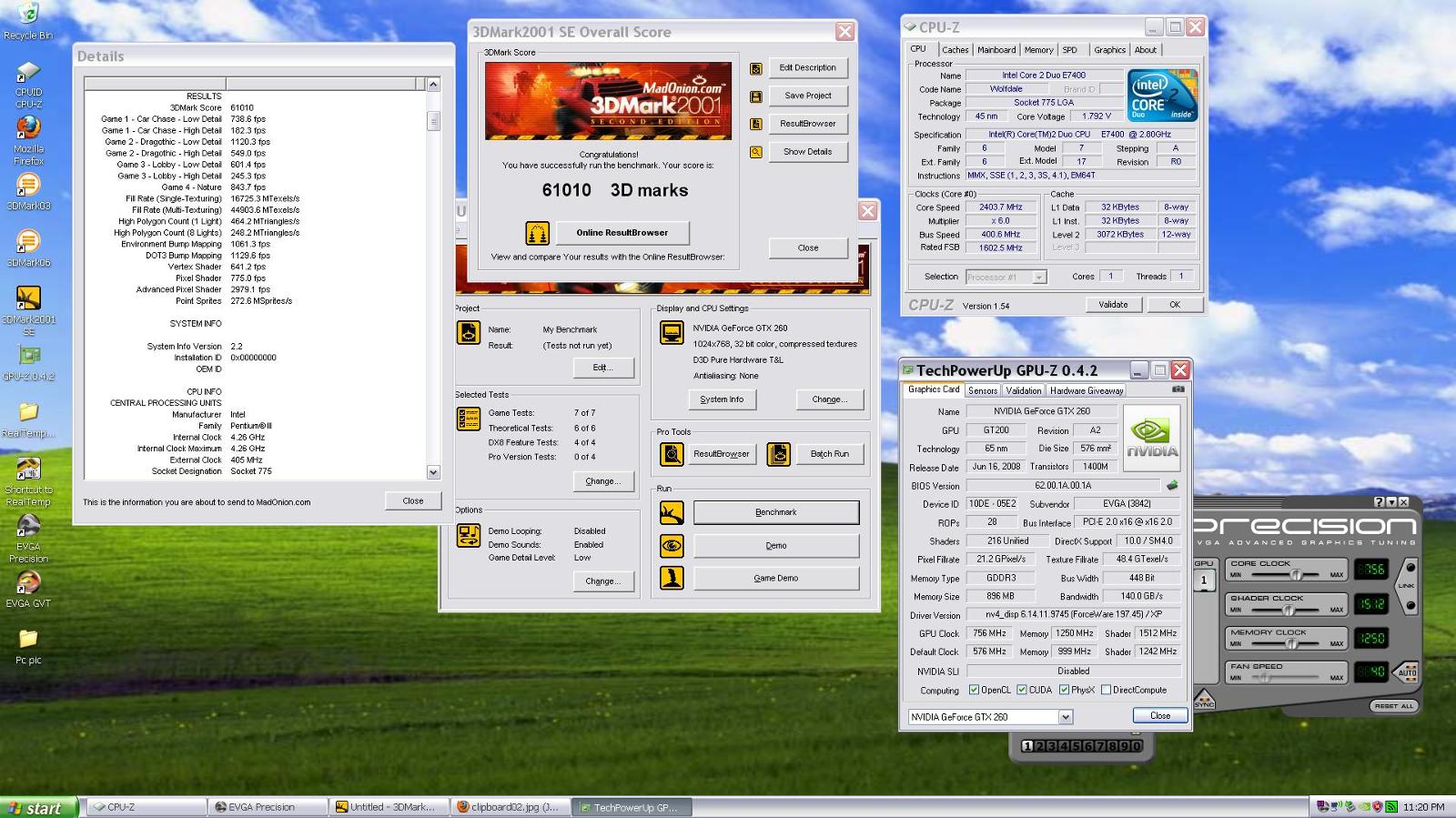Image resolution: width=1456 pixels, height=818 pixels.
Task: Click the Save Project disk icon
Action: [756, 96]
